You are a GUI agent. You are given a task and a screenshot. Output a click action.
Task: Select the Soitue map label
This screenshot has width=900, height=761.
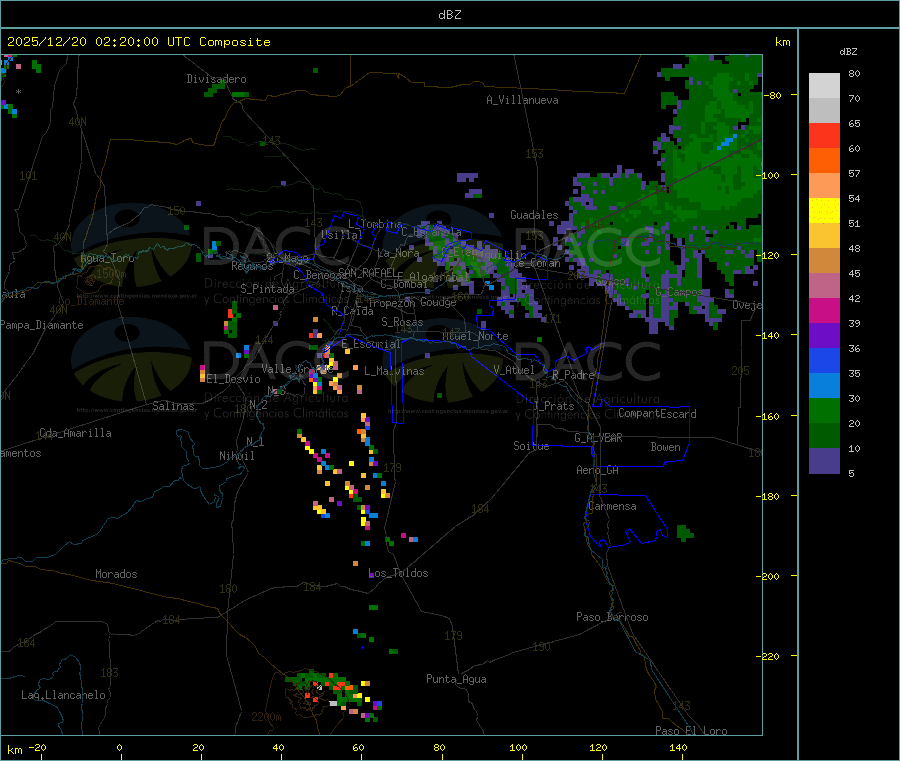tap(531, 446)
